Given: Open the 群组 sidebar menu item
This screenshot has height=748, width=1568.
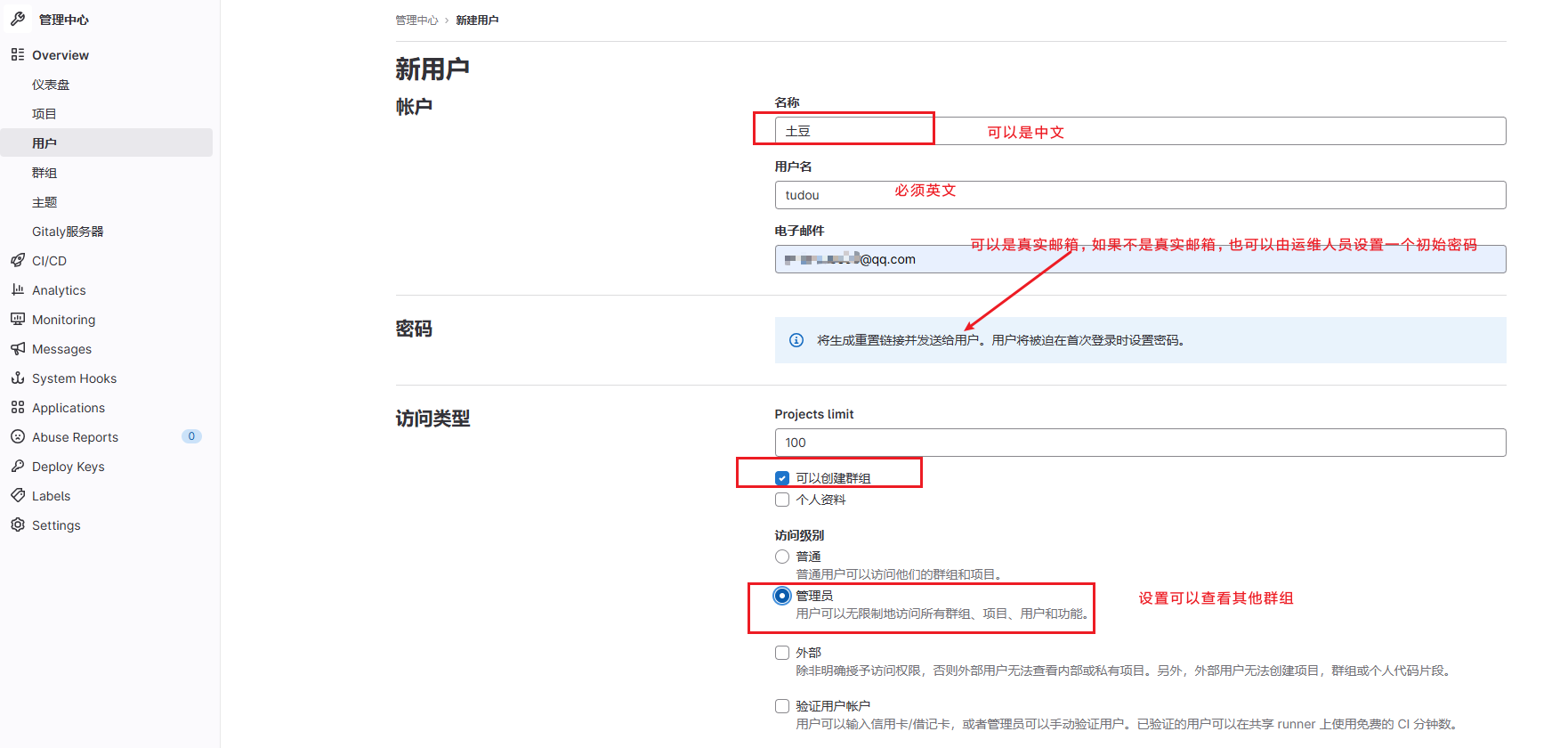Looking at the screenshot, I should pos(44,173).
